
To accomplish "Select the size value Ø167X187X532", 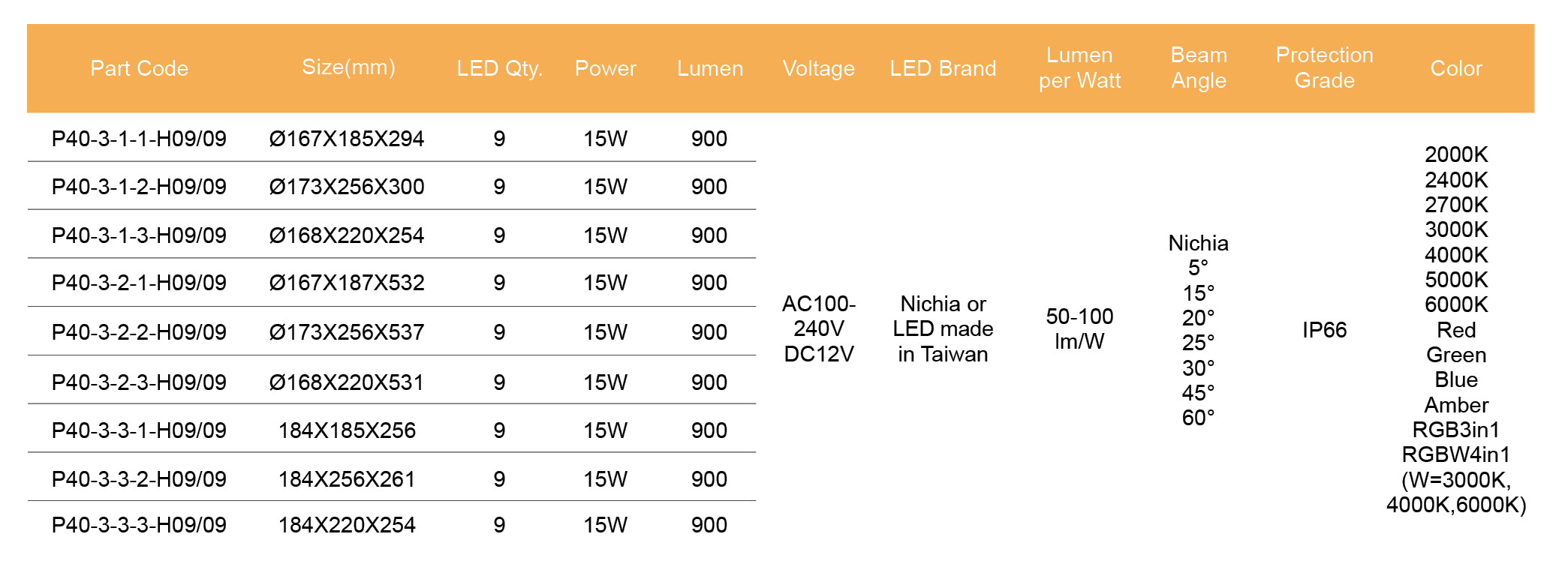I will 347,283.
